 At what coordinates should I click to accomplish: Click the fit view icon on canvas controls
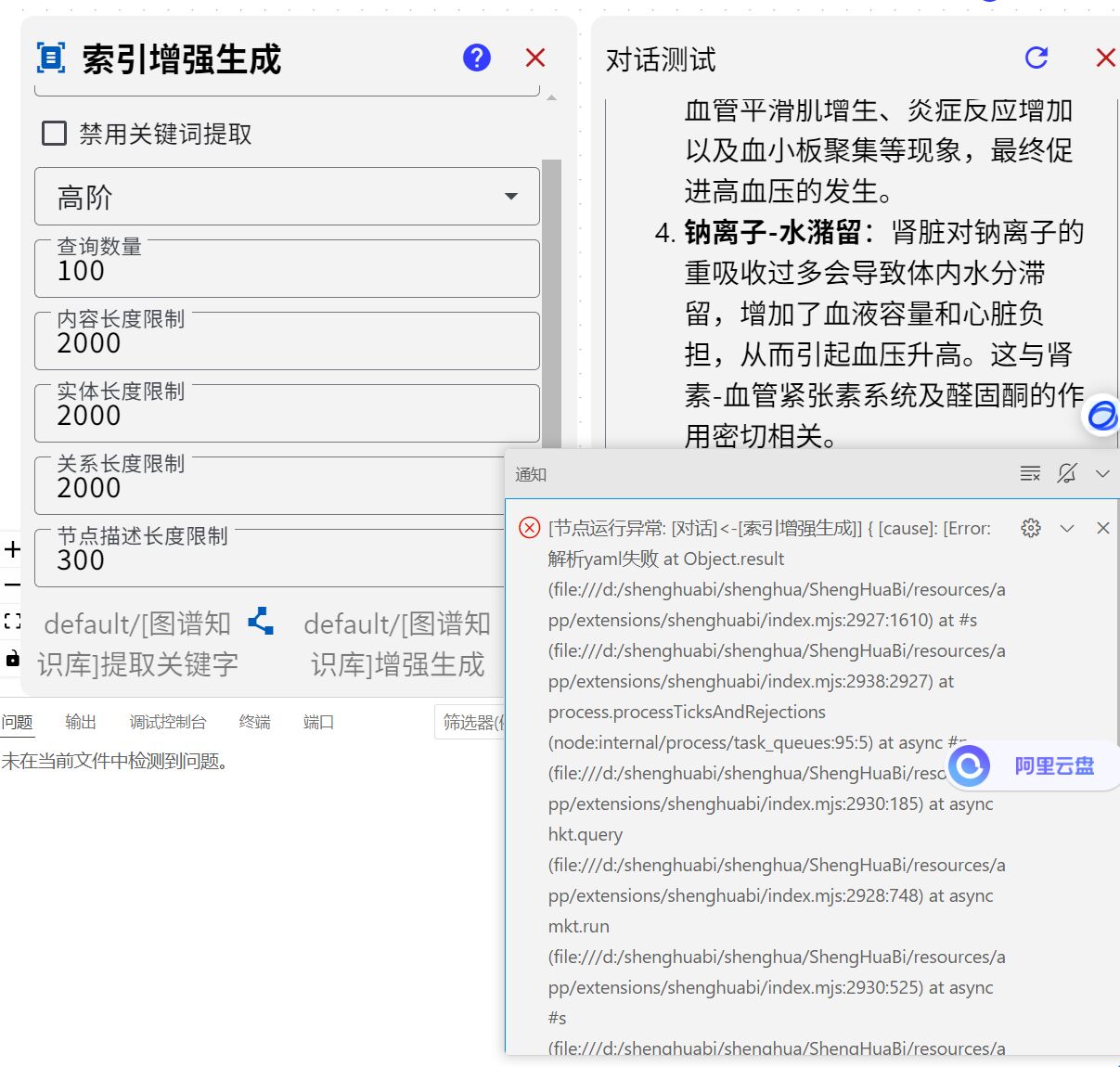tap(13, 622)
